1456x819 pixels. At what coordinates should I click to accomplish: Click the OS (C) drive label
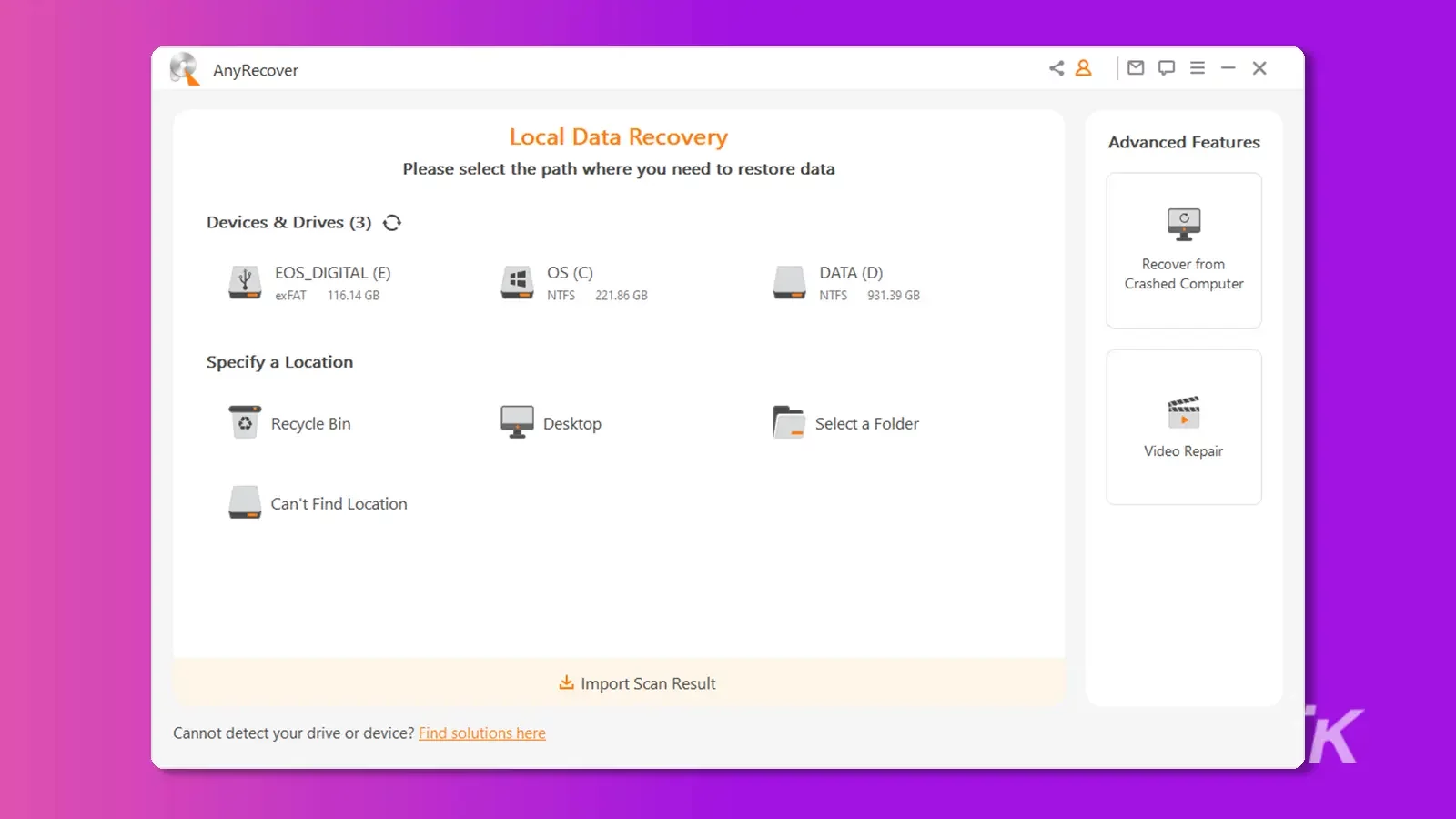click(570, 273)
